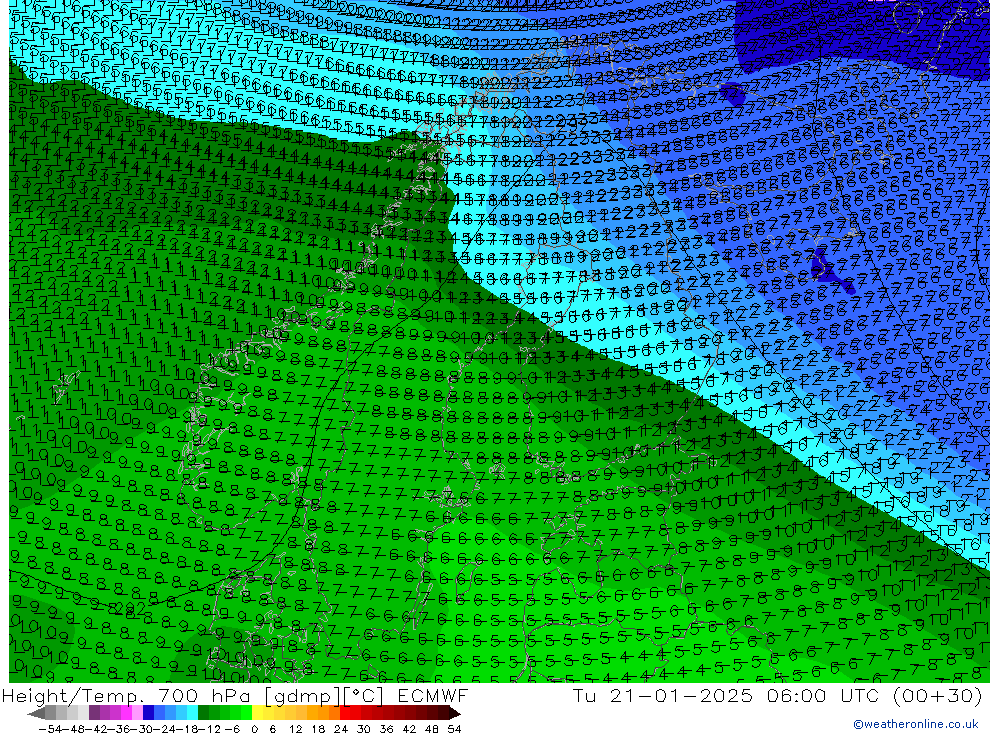Click the '54' legend scale value
The height and width of the screenshot is (733, 1000).
coord(454,729)
